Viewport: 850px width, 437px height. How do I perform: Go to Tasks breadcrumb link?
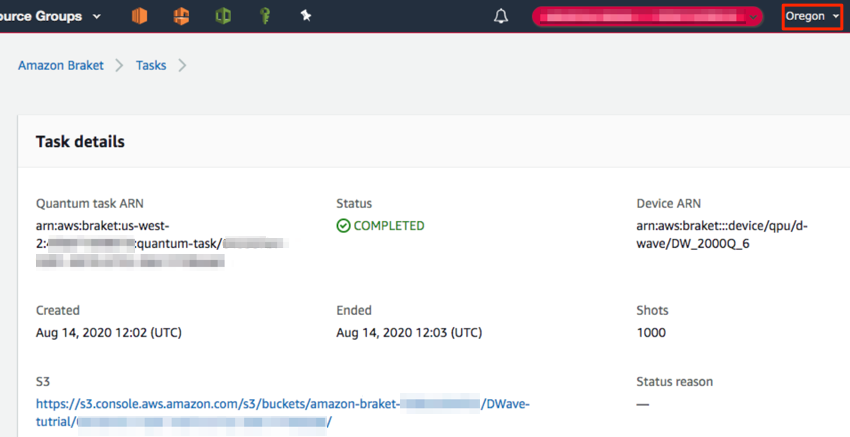pyautogui.click(x=151, y=66)
